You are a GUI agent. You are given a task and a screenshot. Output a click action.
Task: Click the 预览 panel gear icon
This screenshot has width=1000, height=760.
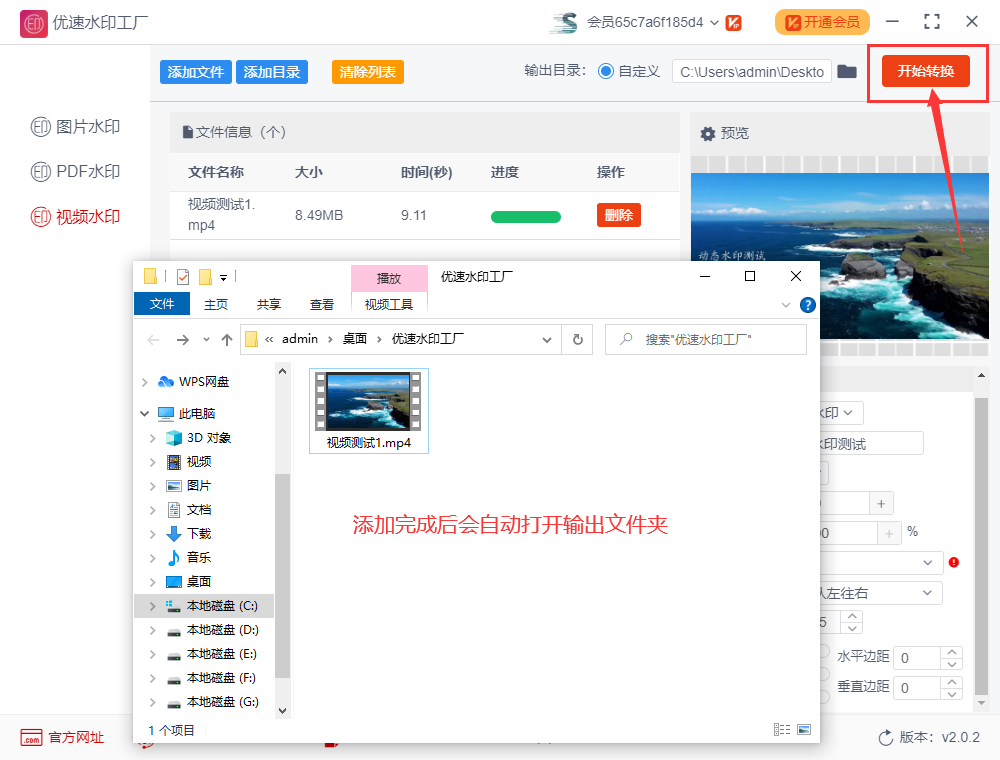(x=707, y=133)
